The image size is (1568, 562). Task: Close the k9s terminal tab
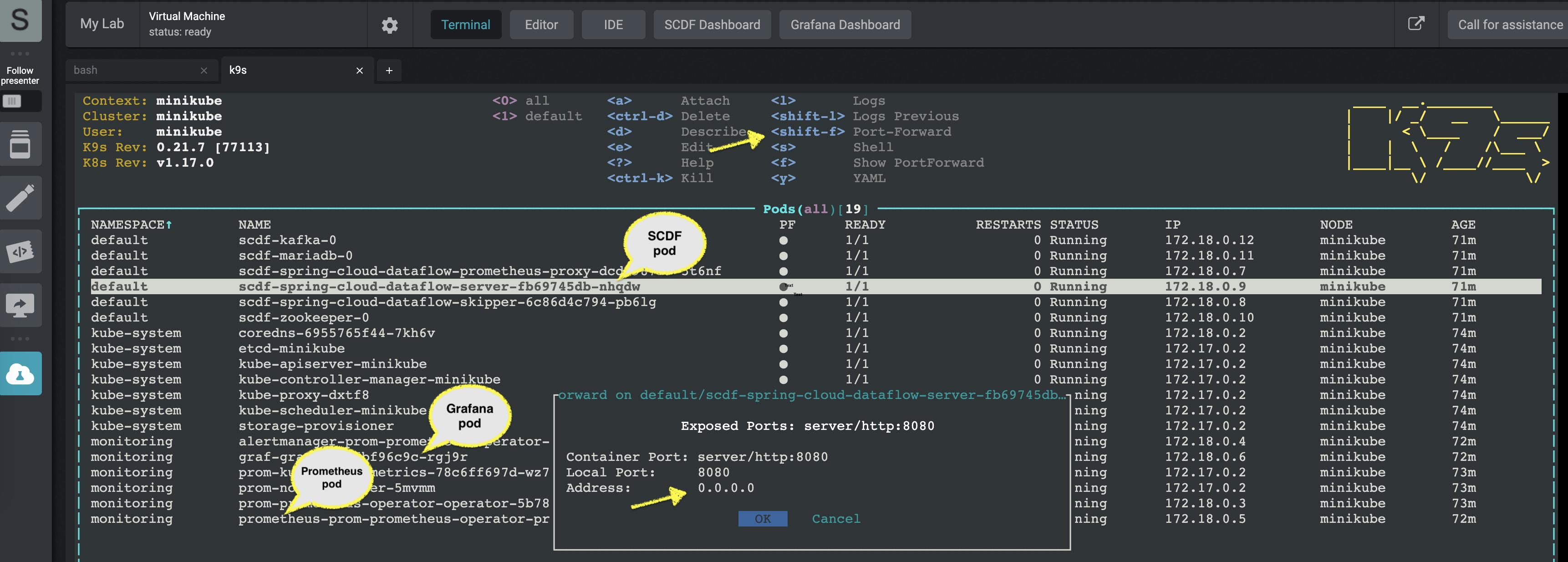[x=360, y=71]
